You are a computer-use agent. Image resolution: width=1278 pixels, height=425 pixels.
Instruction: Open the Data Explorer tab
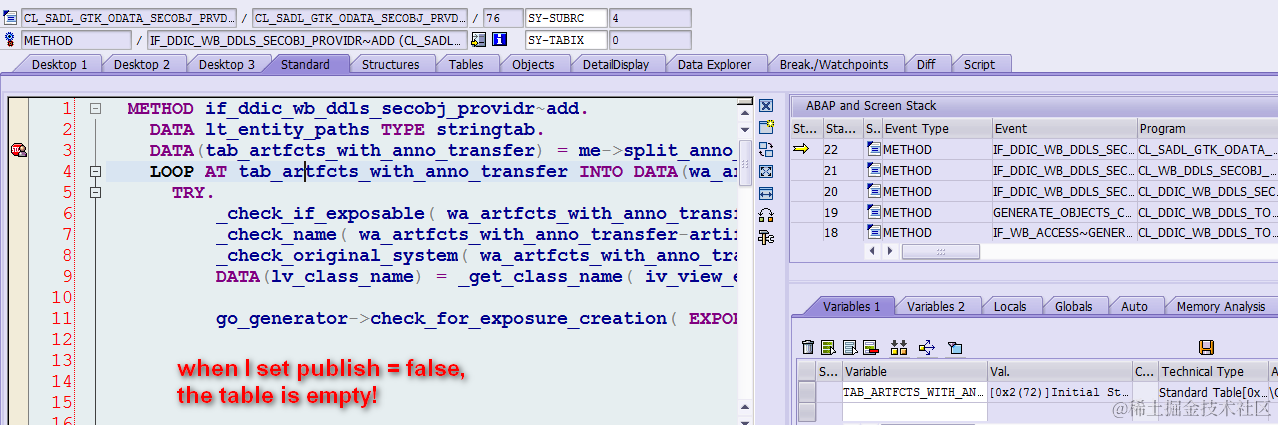[714, 64]
